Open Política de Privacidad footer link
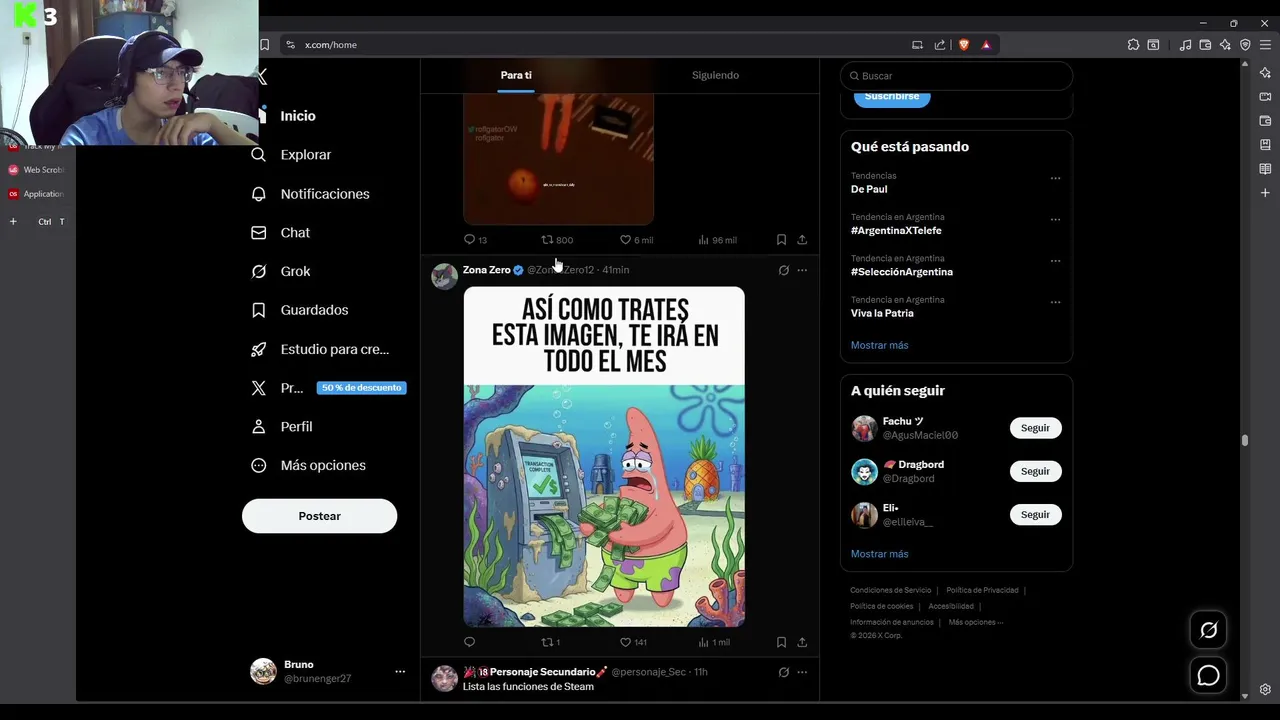 pyautogui.click(x=982, y=590)
